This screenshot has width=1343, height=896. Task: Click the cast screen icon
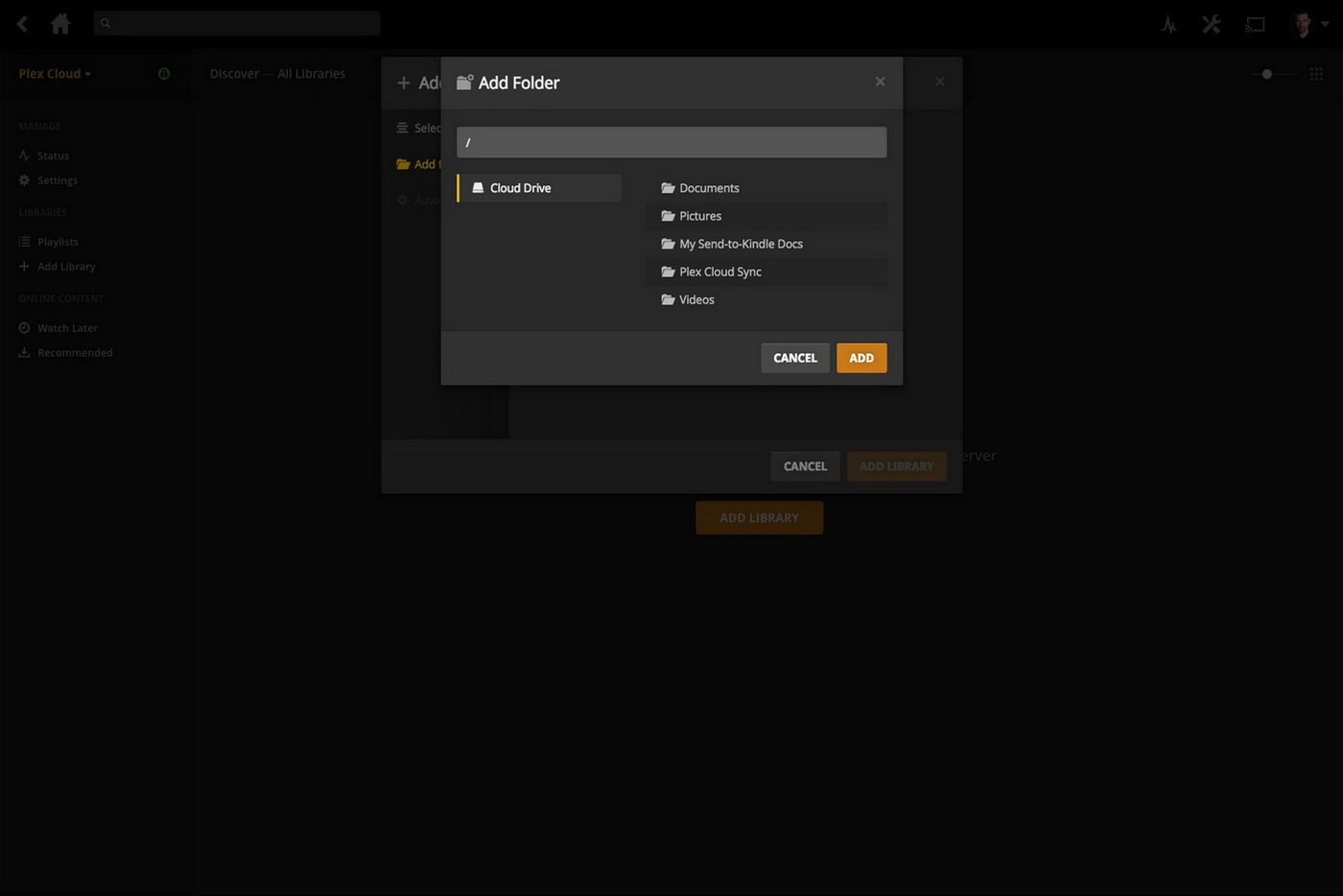point(1255,25)
